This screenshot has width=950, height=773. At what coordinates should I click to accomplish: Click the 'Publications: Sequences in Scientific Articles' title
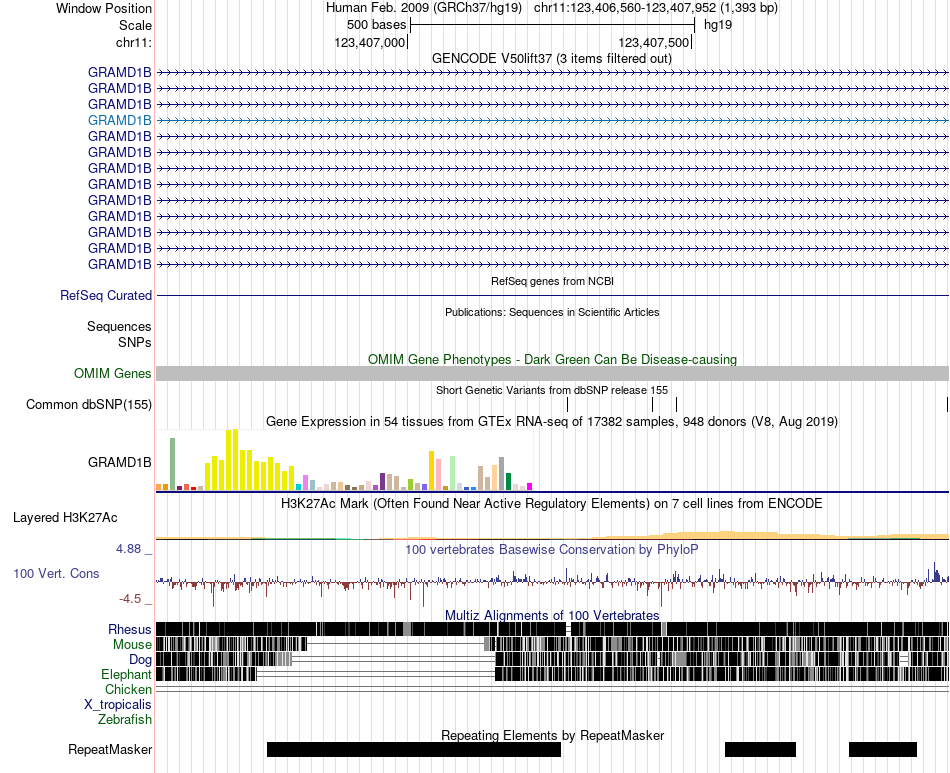552,312
